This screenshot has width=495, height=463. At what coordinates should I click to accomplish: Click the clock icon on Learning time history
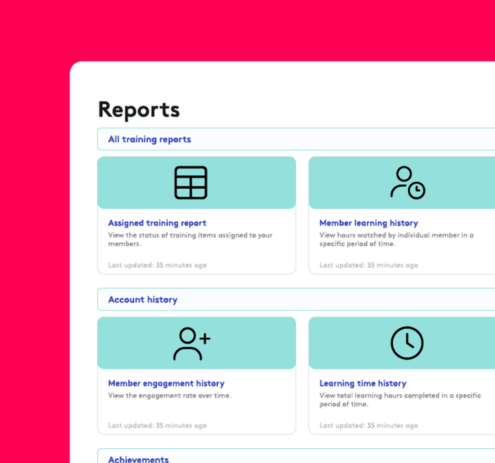pyautogui.click(x=407, y=343)
